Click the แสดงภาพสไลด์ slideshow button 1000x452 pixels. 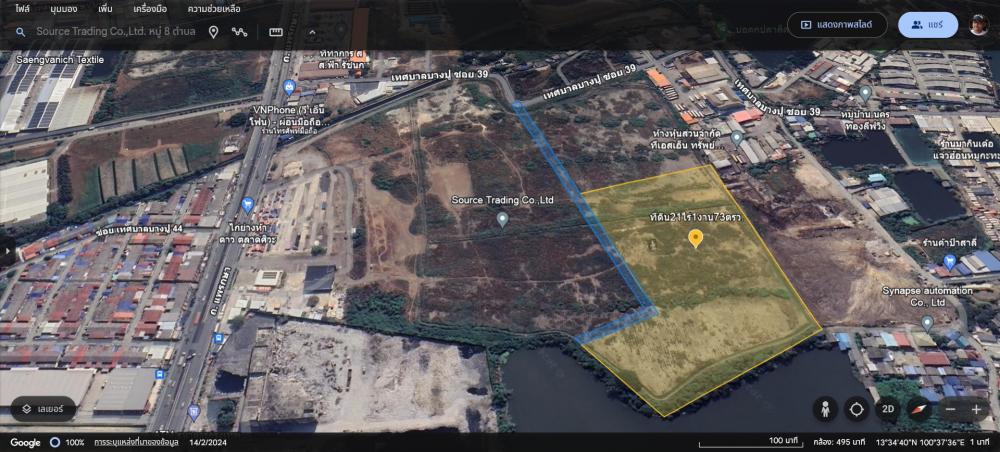click(x=837, y=25)
